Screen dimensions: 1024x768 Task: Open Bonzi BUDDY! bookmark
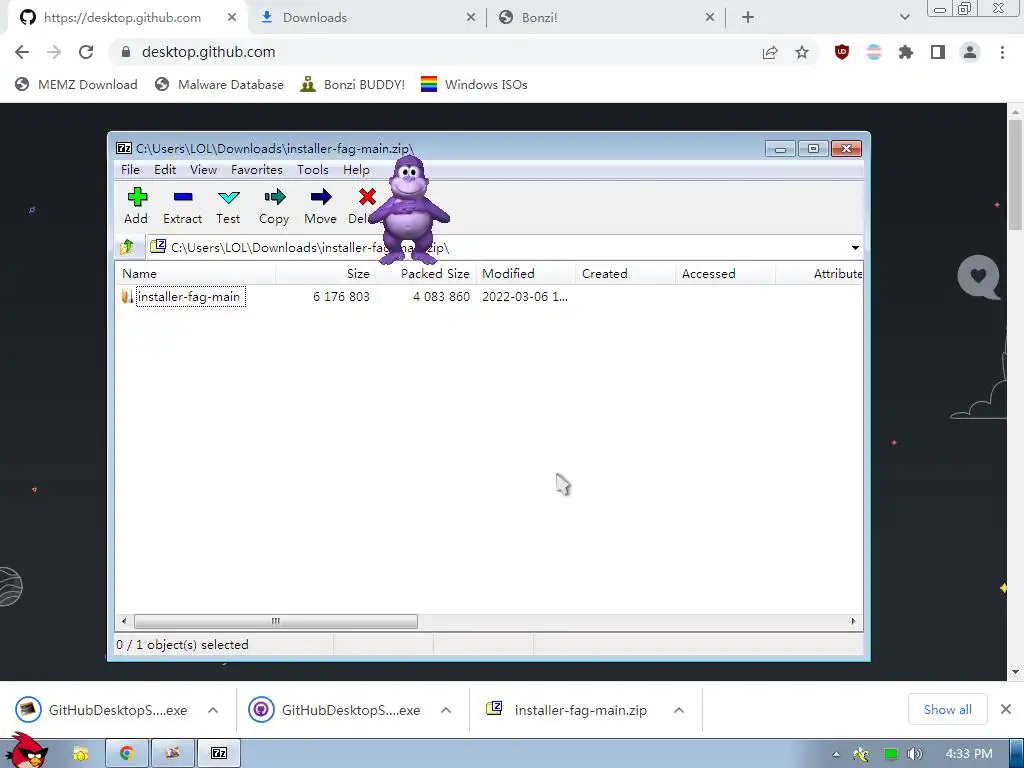353,85
